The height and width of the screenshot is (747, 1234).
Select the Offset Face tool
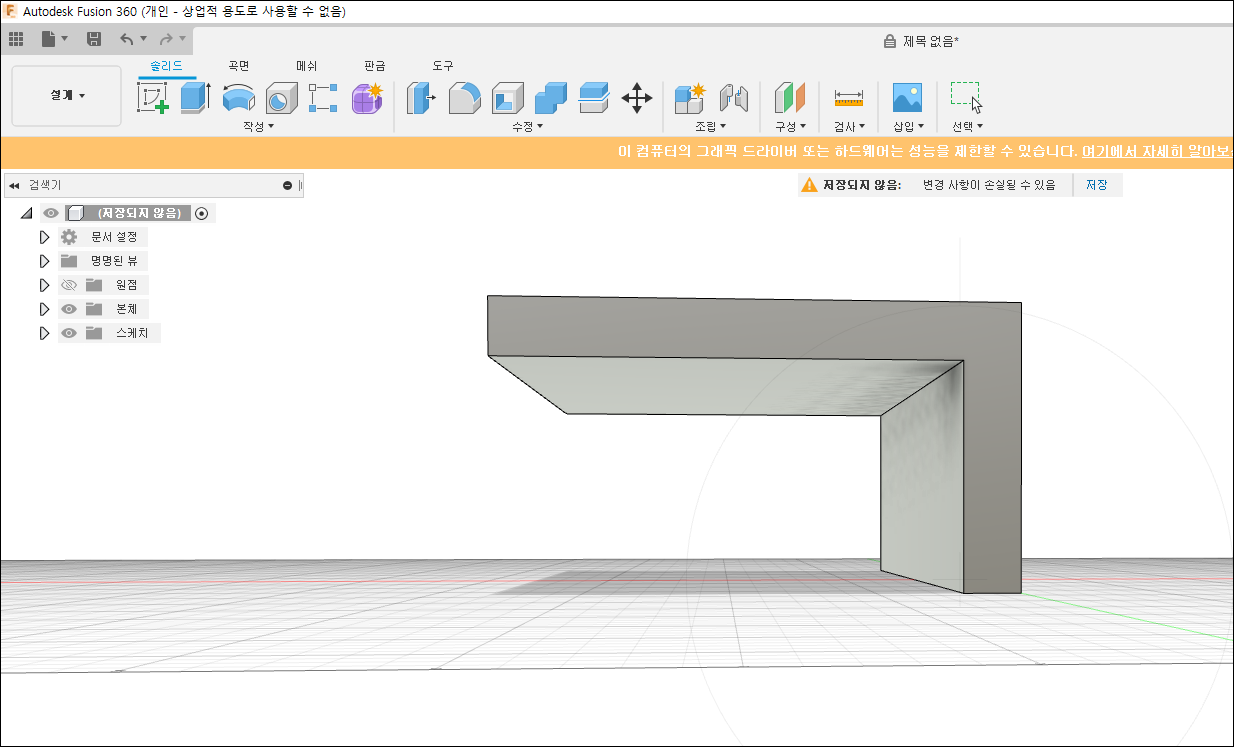(594, 98)
